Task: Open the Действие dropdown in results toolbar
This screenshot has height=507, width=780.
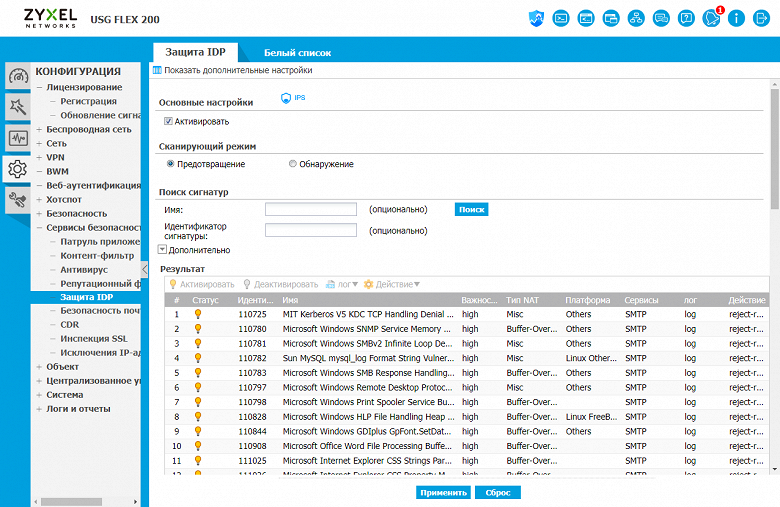Action: point(392,285)
